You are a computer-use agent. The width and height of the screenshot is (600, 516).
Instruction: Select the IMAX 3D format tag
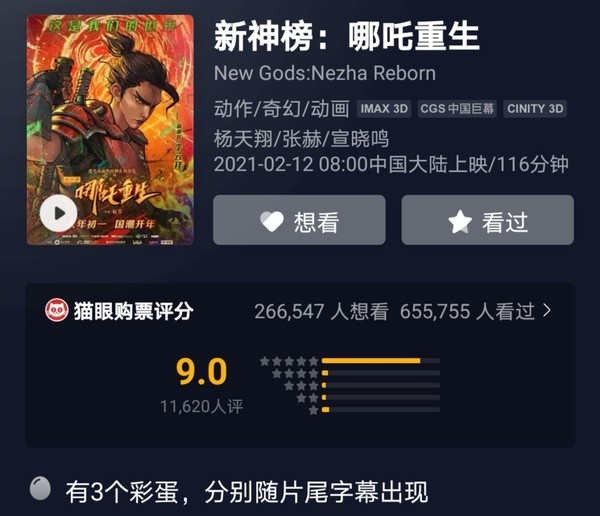(384, 109)
